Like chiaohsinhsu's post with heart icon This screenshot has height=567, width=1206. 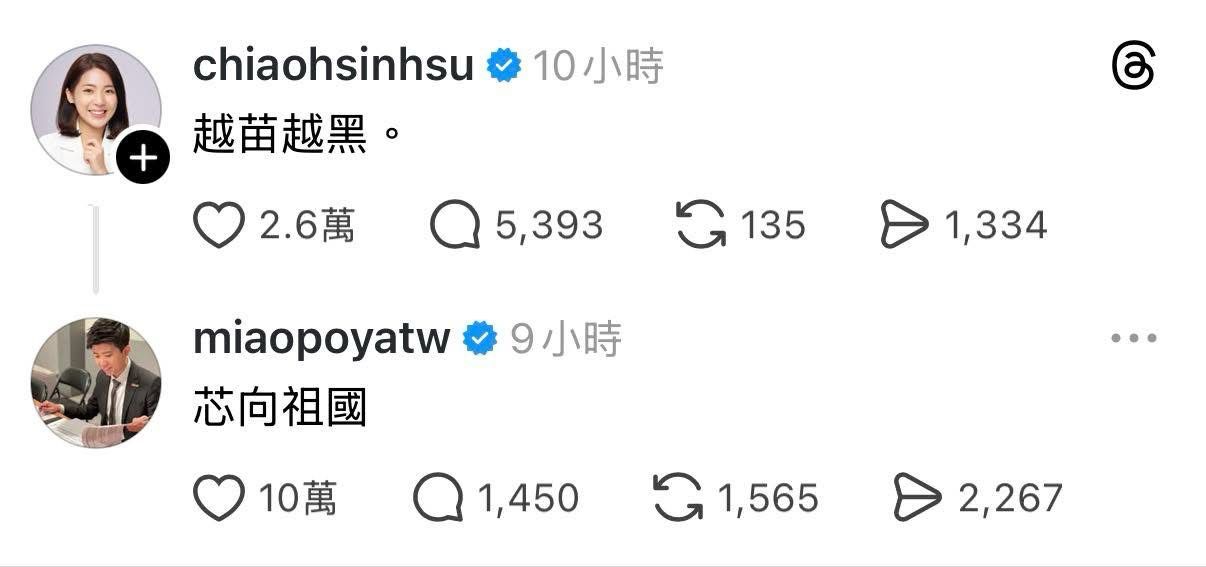click(218, 225)
